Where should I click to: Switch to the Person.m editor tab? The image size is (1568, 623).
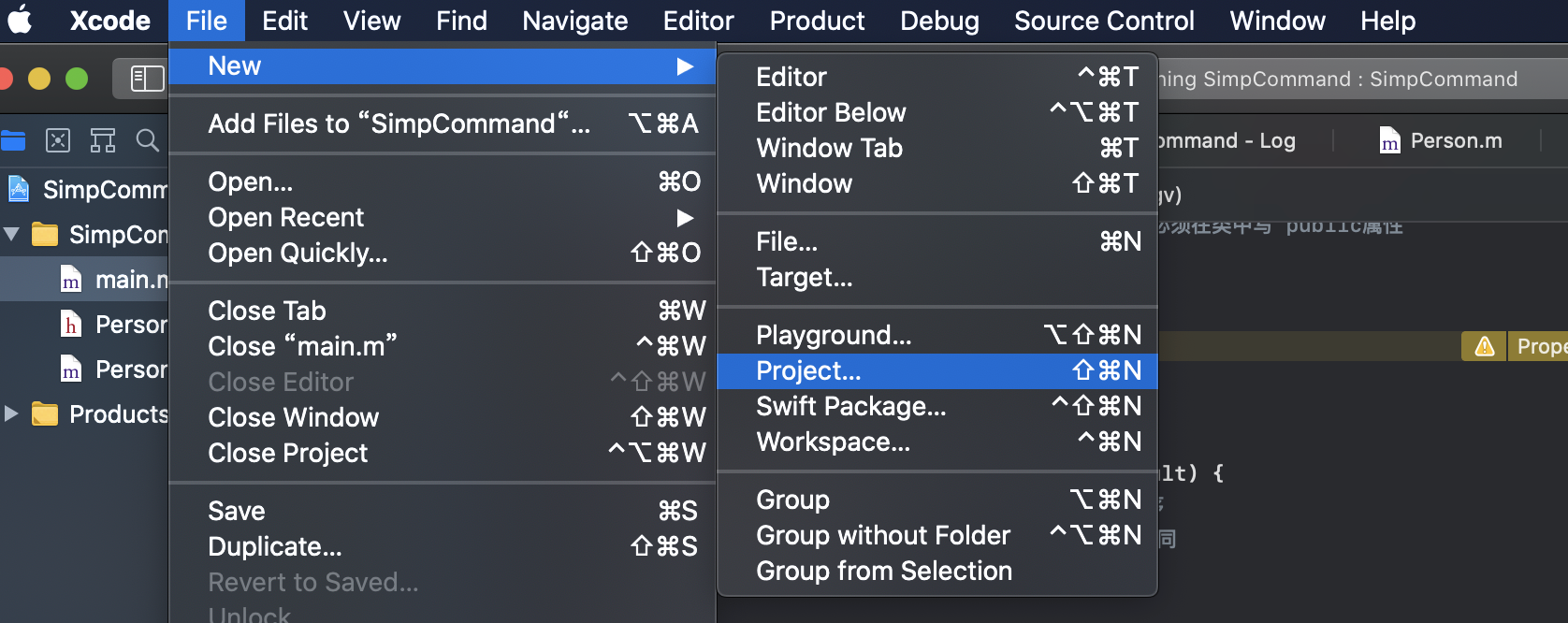click(1455, 141)
